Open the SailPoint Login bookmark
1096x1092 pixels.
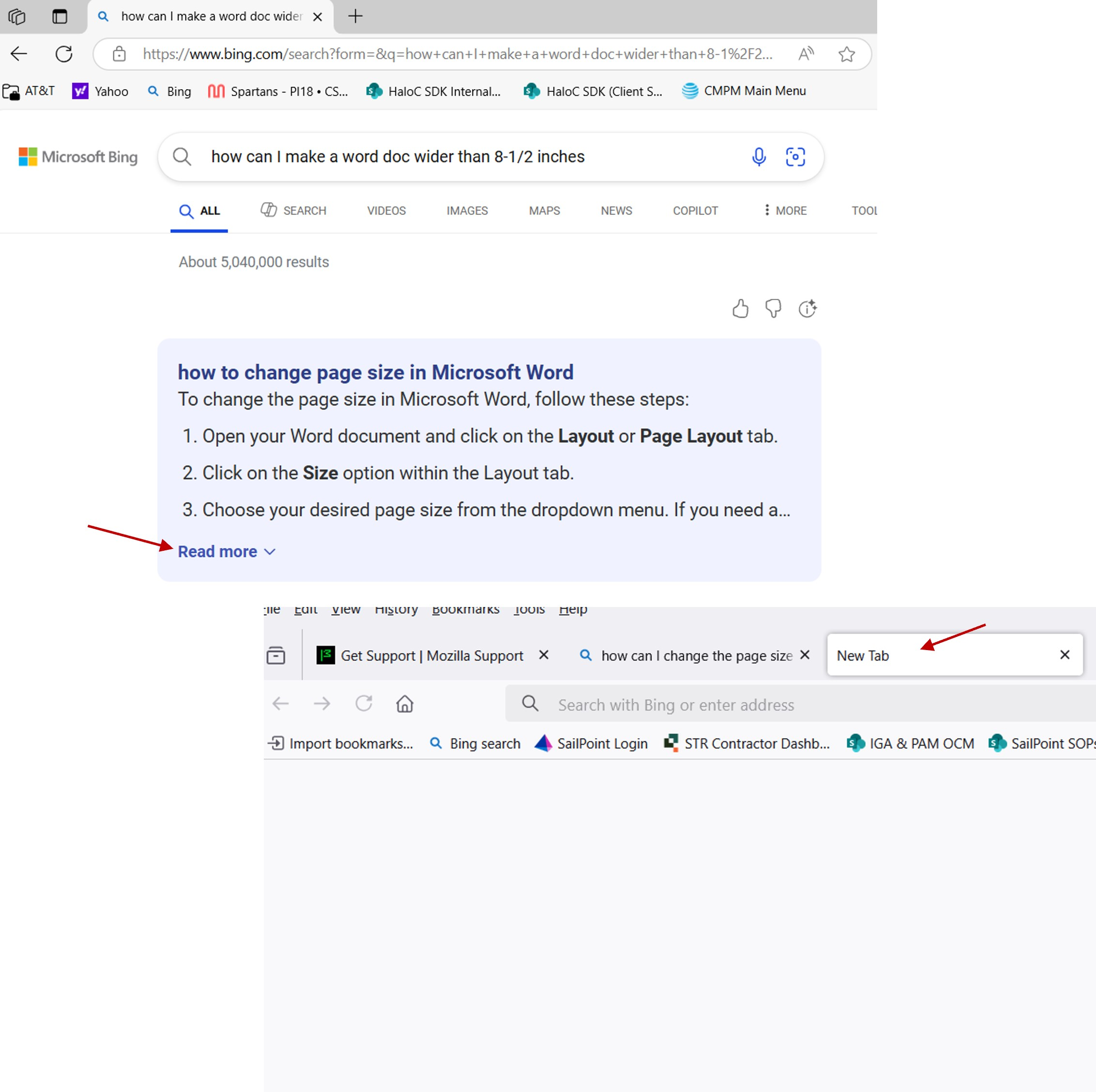[x=591, y=743]
